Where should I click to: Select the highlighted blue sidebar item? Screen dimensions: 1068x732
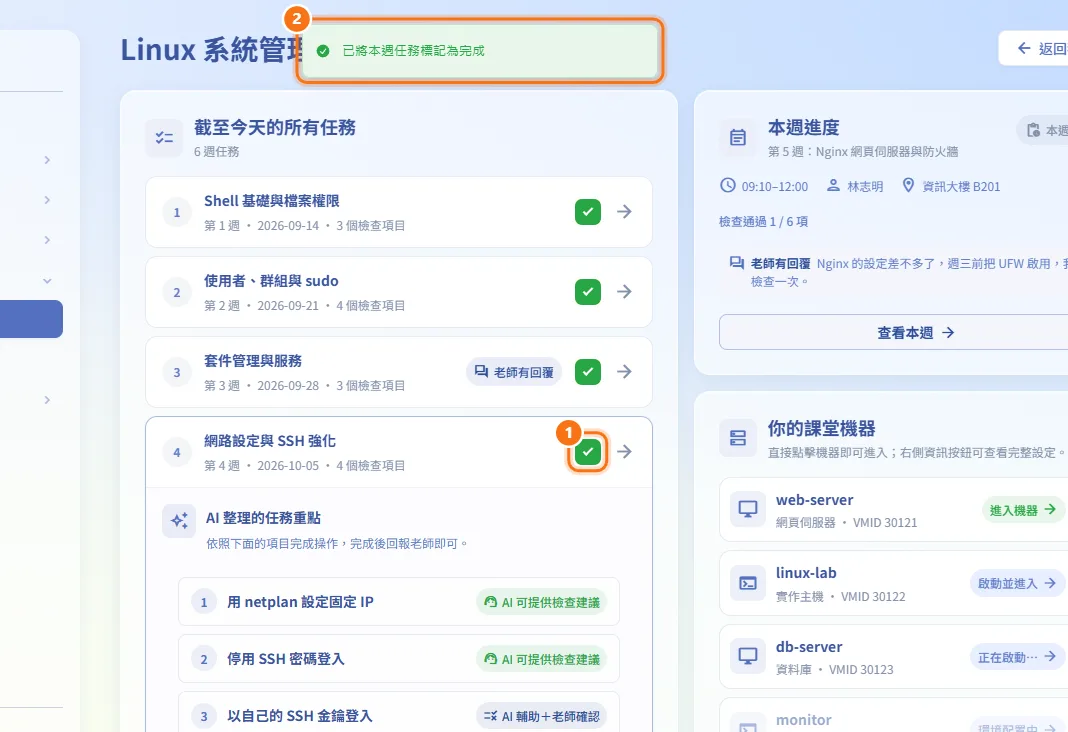[31, 319]
